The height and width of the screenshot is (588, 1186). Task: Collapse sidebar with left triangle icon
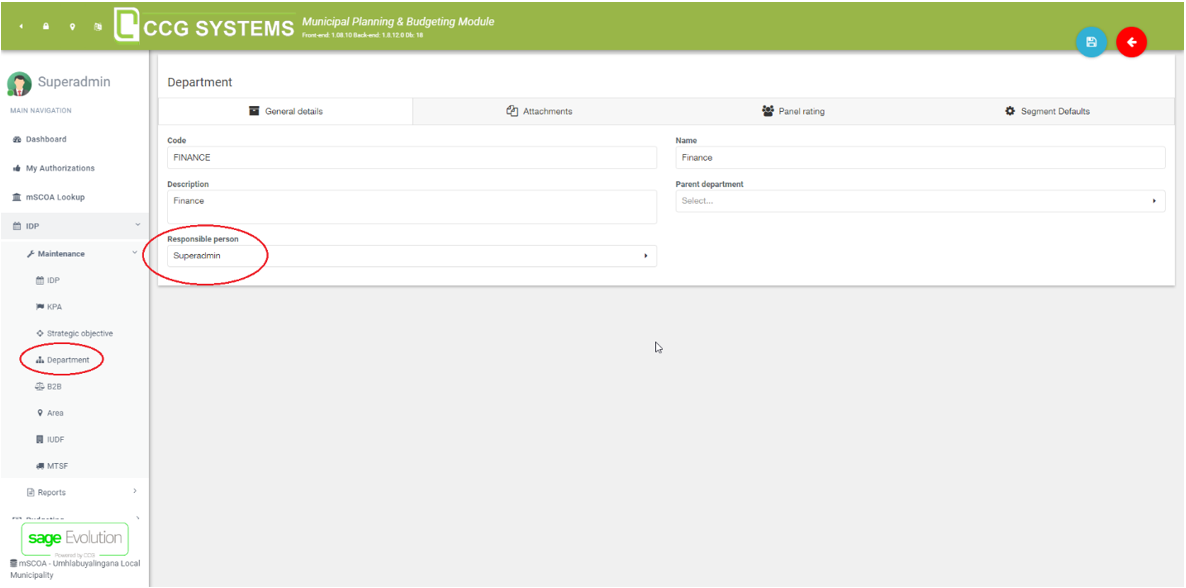[x=21, y=27]
